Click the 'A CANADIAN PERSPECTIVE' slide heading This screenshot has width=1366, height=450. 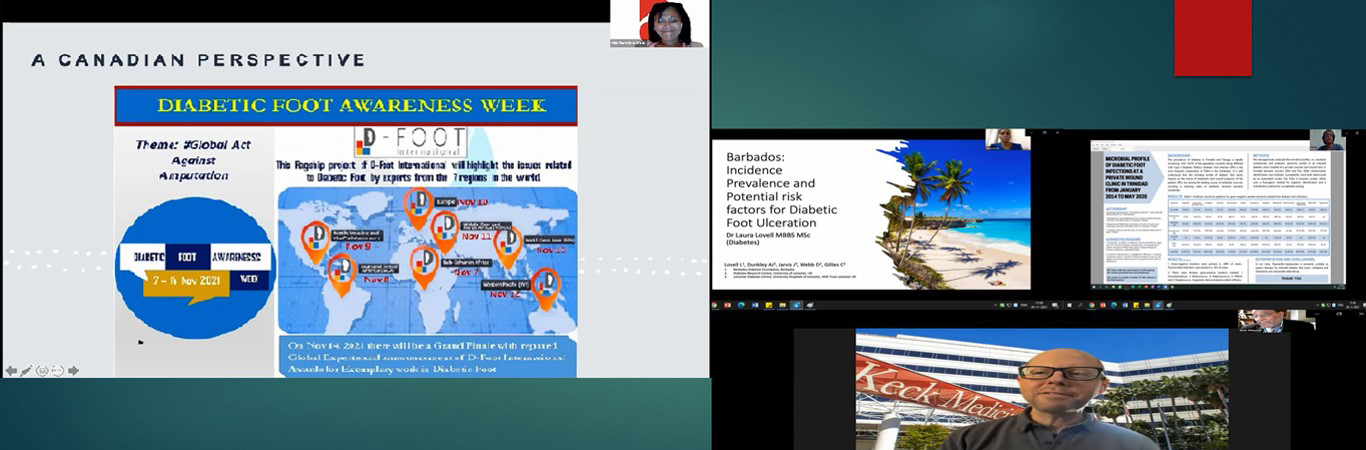[198, 60]
